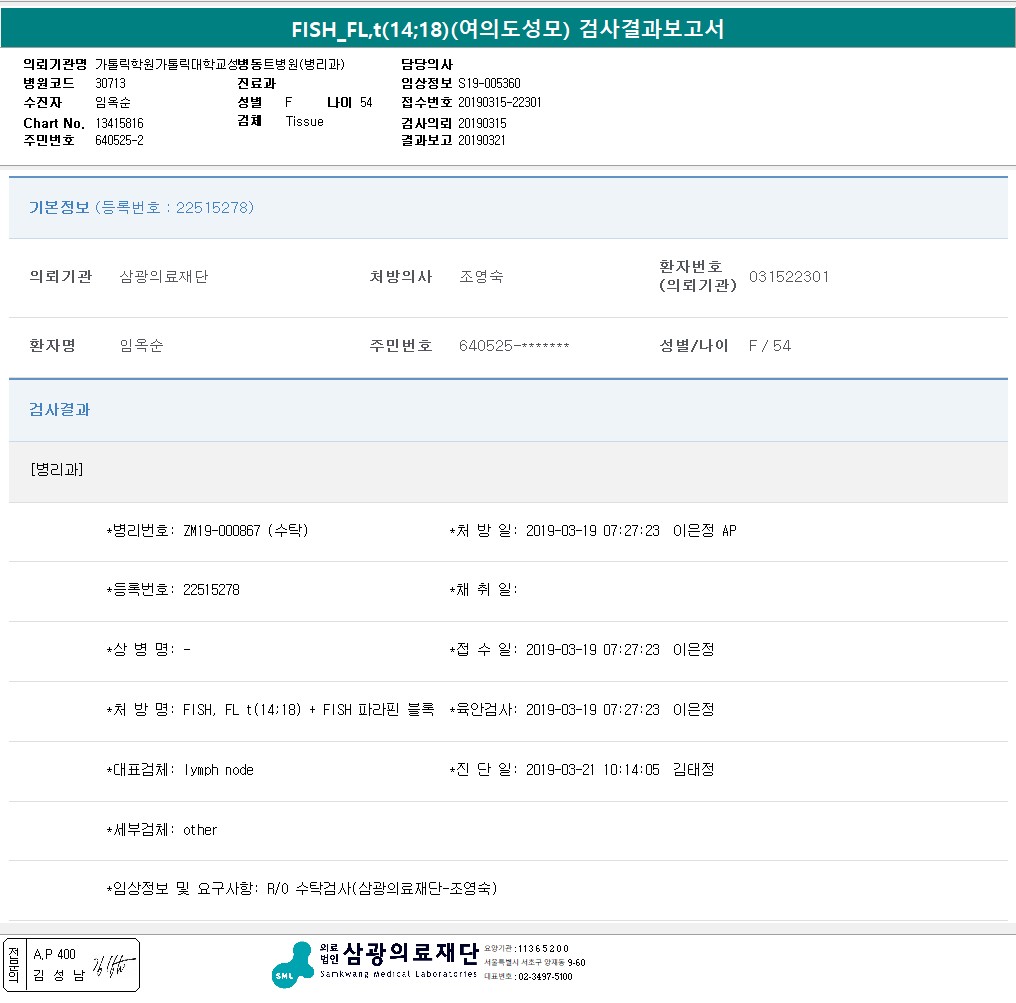Select the 임상정보 및 요구사항 line
This screenshot has height=1003, width=1016.
301,889
